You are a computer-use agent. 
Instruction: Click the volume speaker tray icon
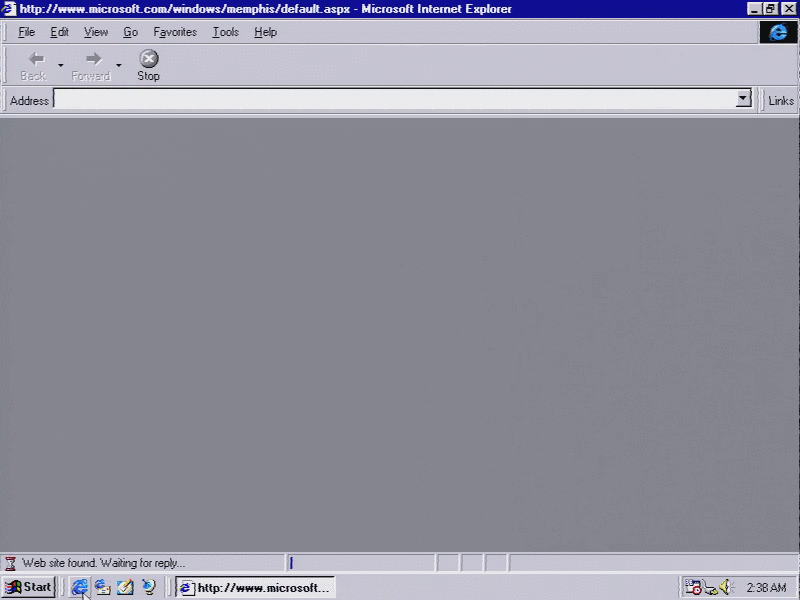(x=727, y=587)
